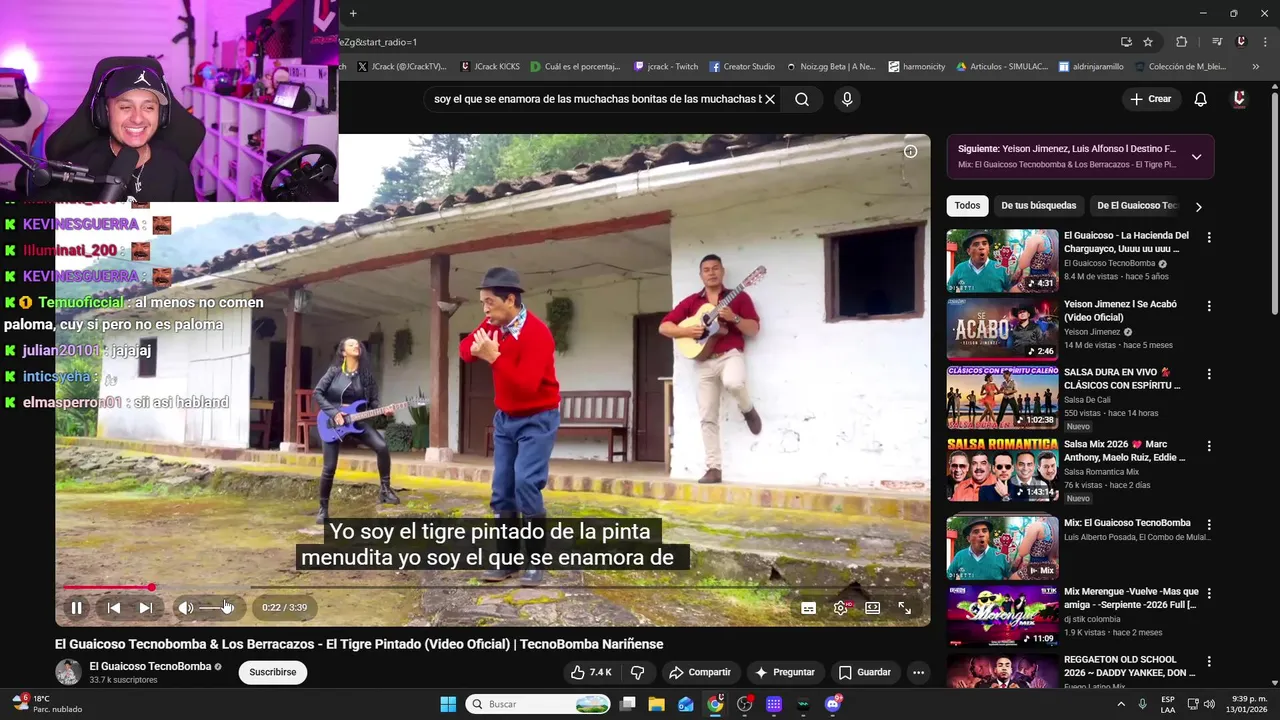Open options for La Hacienda Del Charguayco video
This screenshot has height=720, width=1280.
pyautogui.click(x=1209, y=238)
